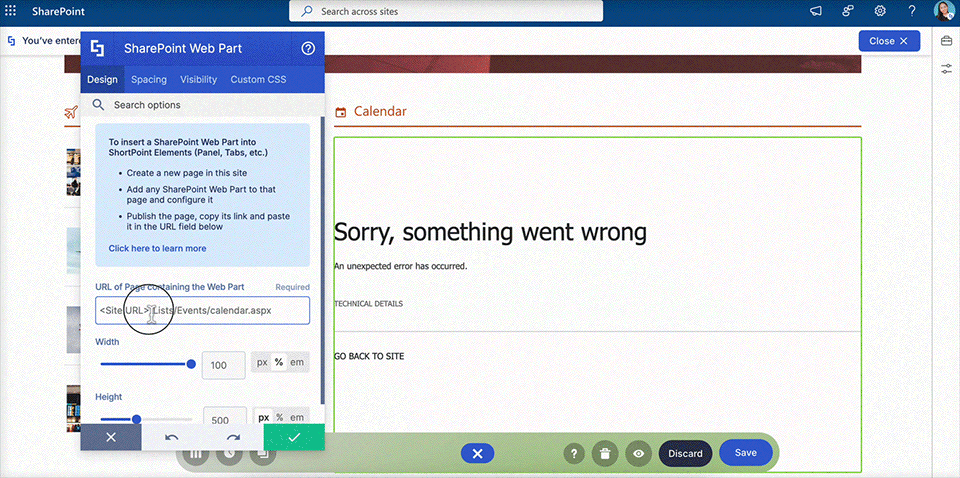Image resolution: width=960 pixels, height=478 pixels.
Task: Click the help question mark in bottom toolbar
Action: click(574, 454)
